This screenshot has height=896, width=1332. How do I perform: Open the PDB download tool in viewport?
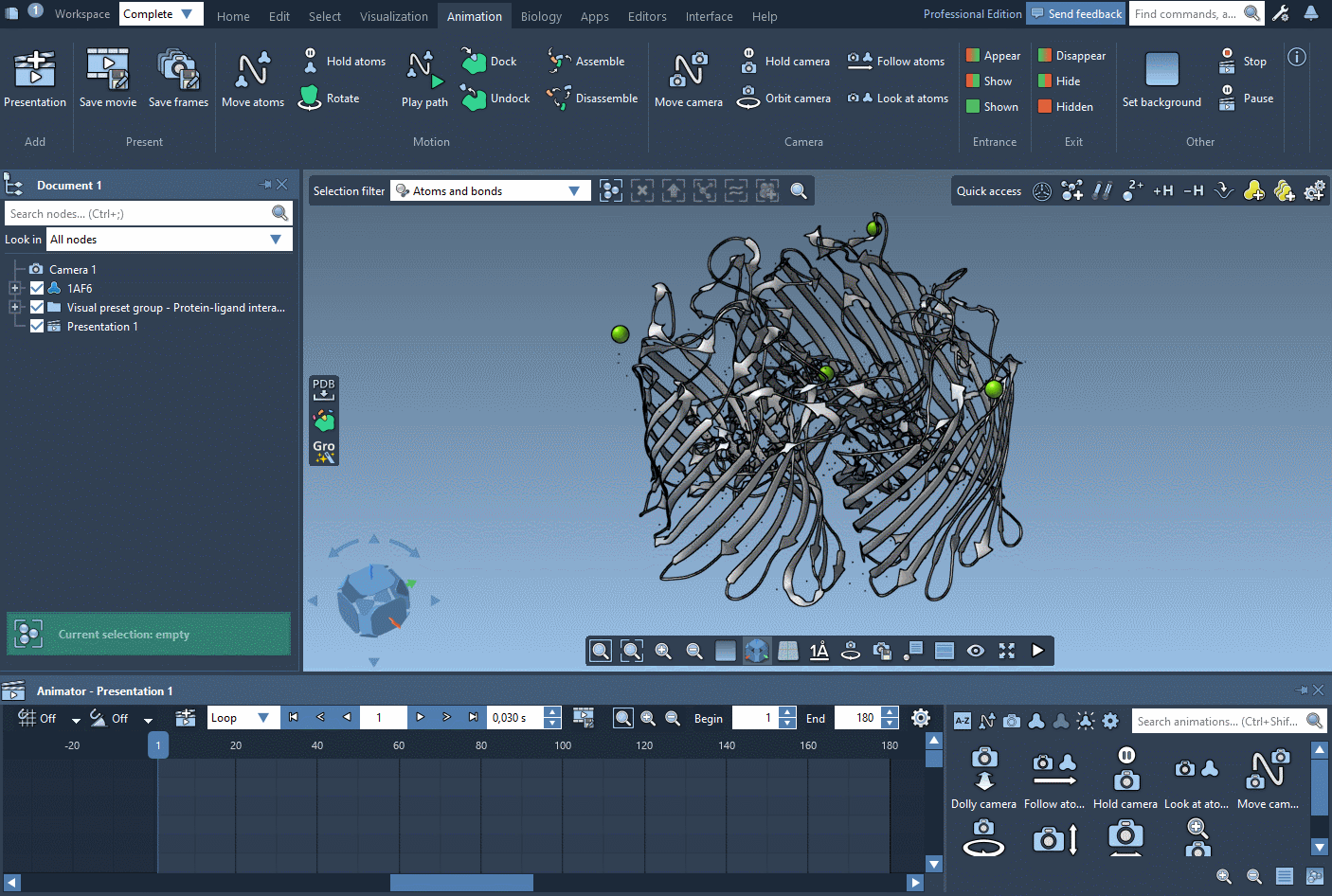(x=323, y=388)
